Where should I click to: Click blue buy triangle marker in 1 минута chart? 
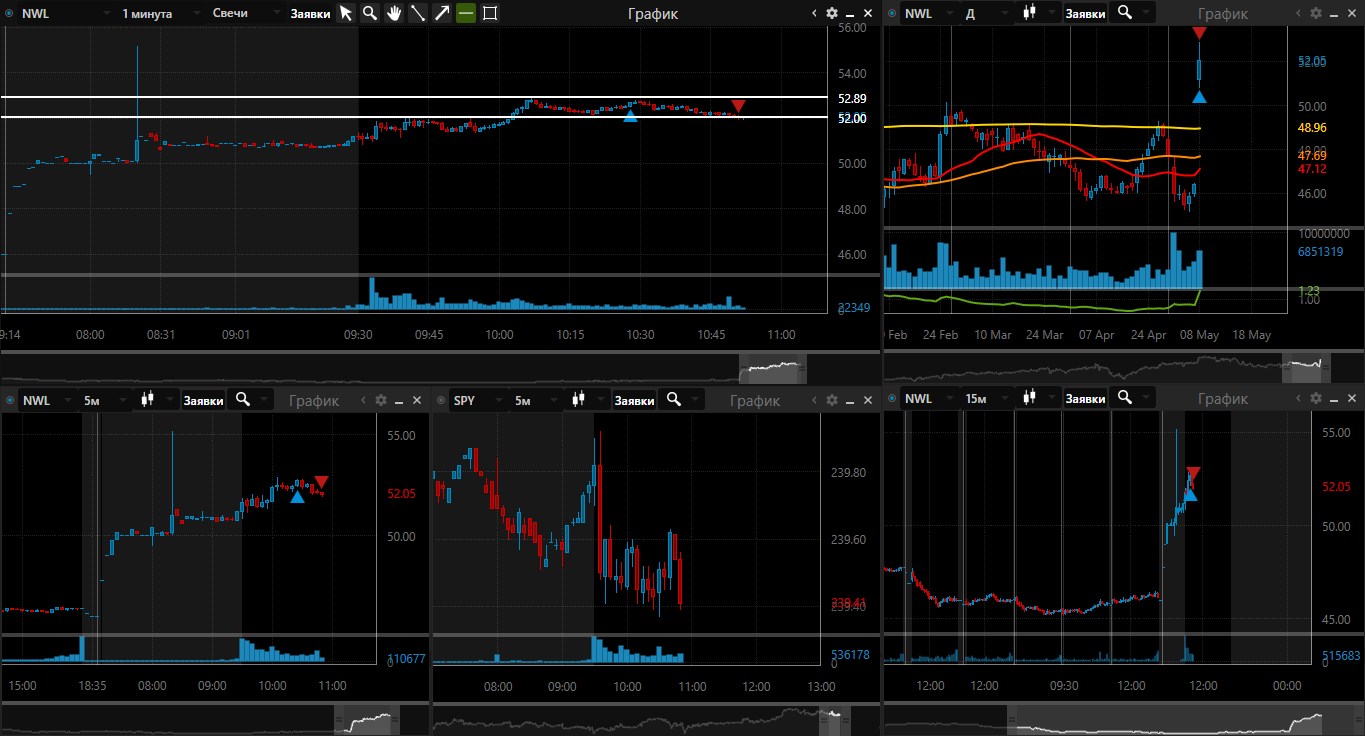click(630, 117)
